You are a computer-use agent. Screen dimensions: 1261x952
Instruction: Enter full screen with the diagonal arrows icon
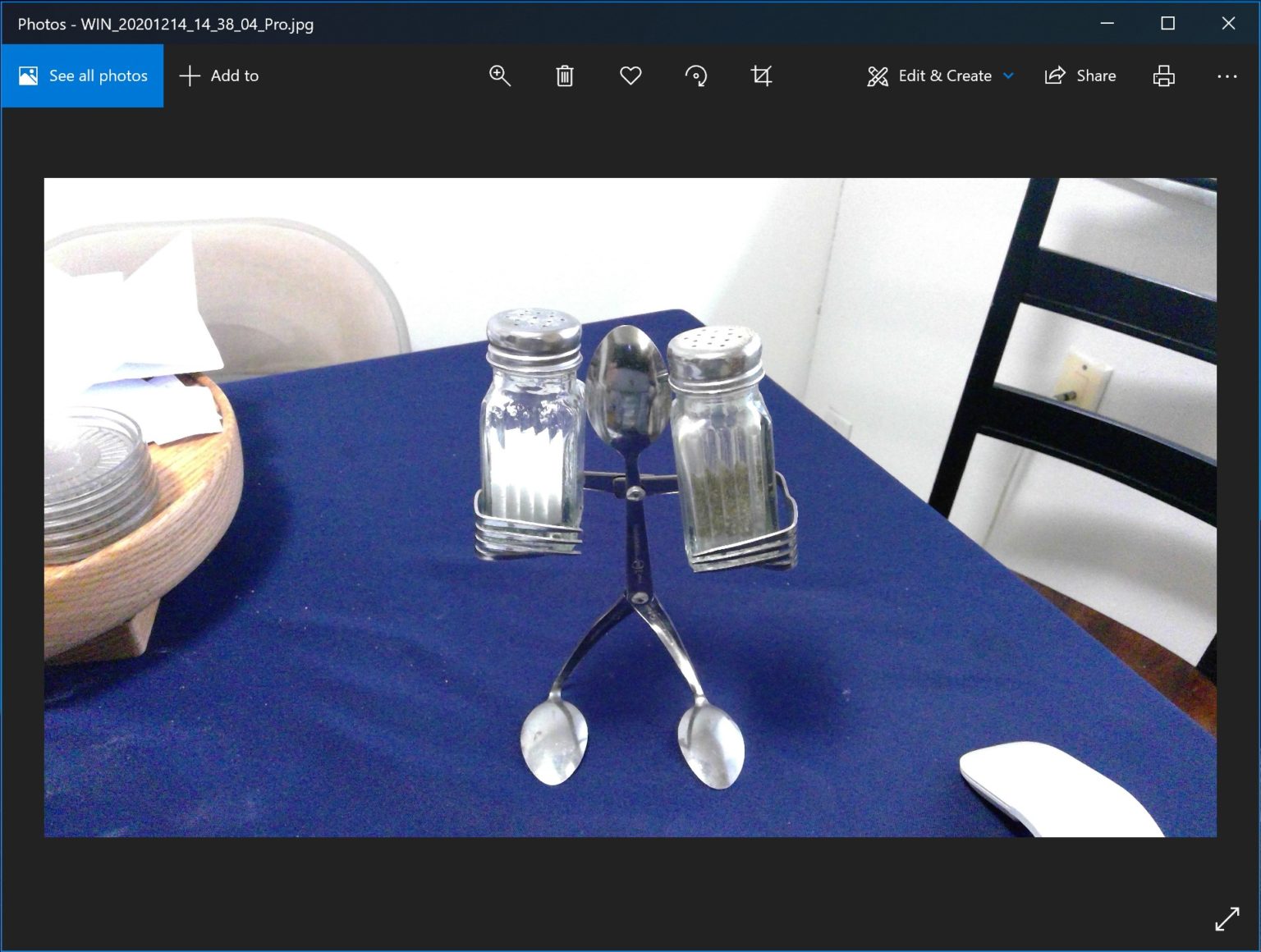[x=1227, y=918]
